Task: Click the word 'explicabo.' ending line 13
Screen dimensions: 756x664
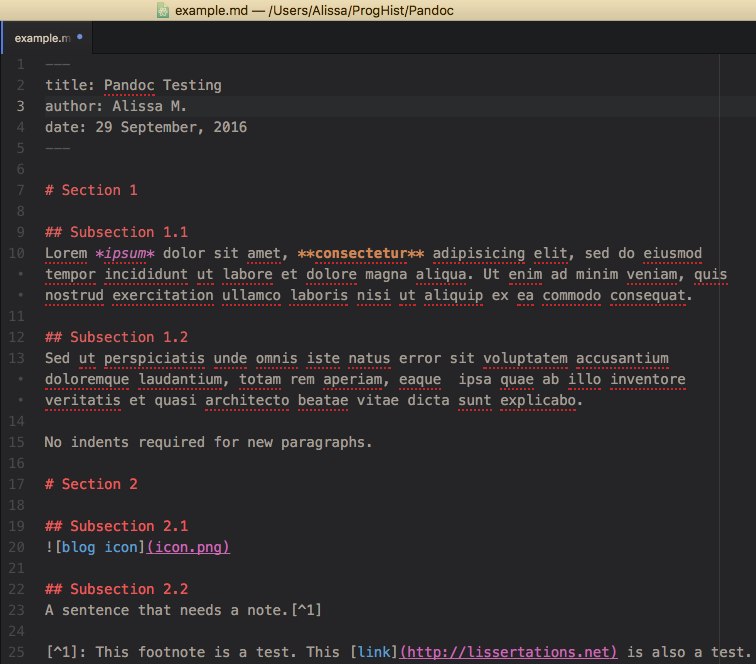Action: point(541,400)
